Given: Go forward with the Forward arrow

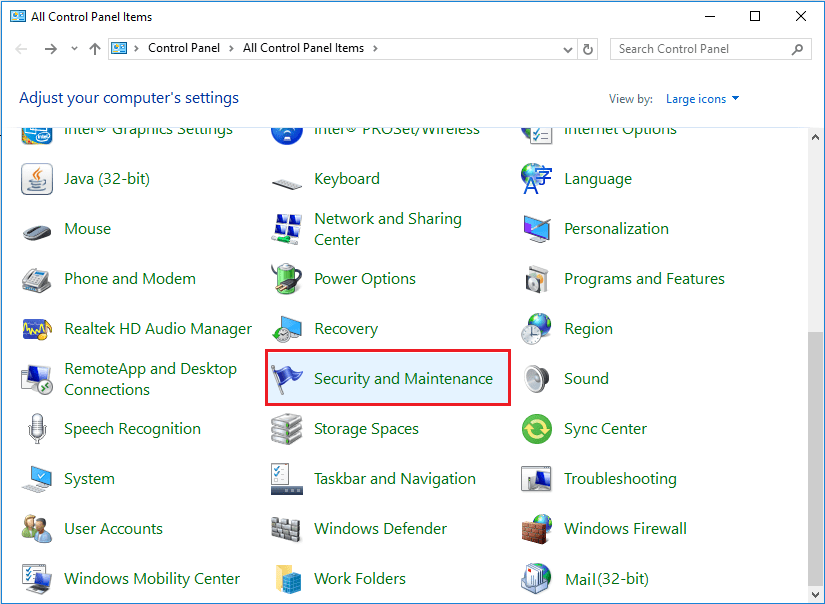Looking at the screenshot, I should 51,49.
